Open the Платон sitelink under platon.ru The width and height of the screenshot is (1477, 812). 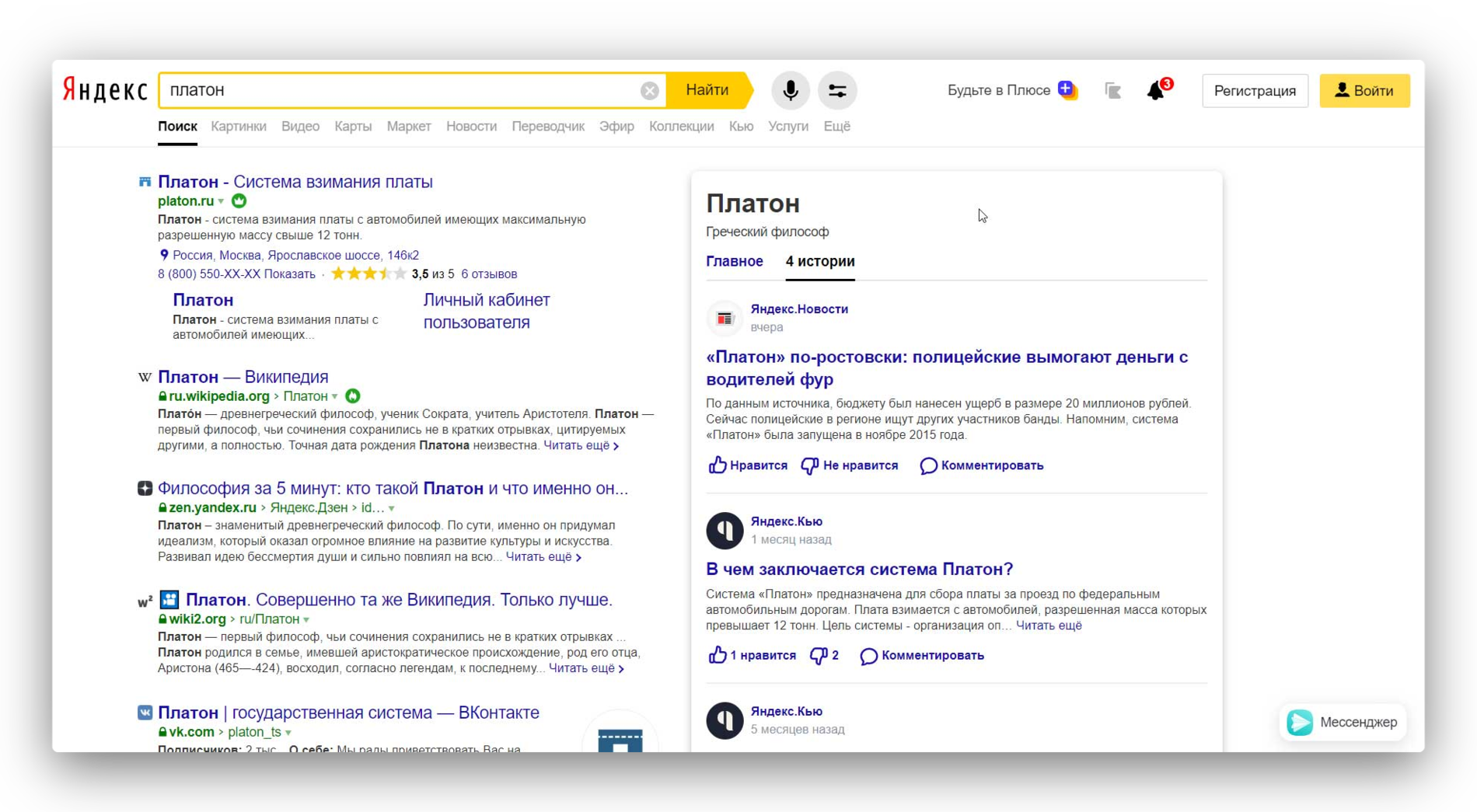(x=203, y=300)
